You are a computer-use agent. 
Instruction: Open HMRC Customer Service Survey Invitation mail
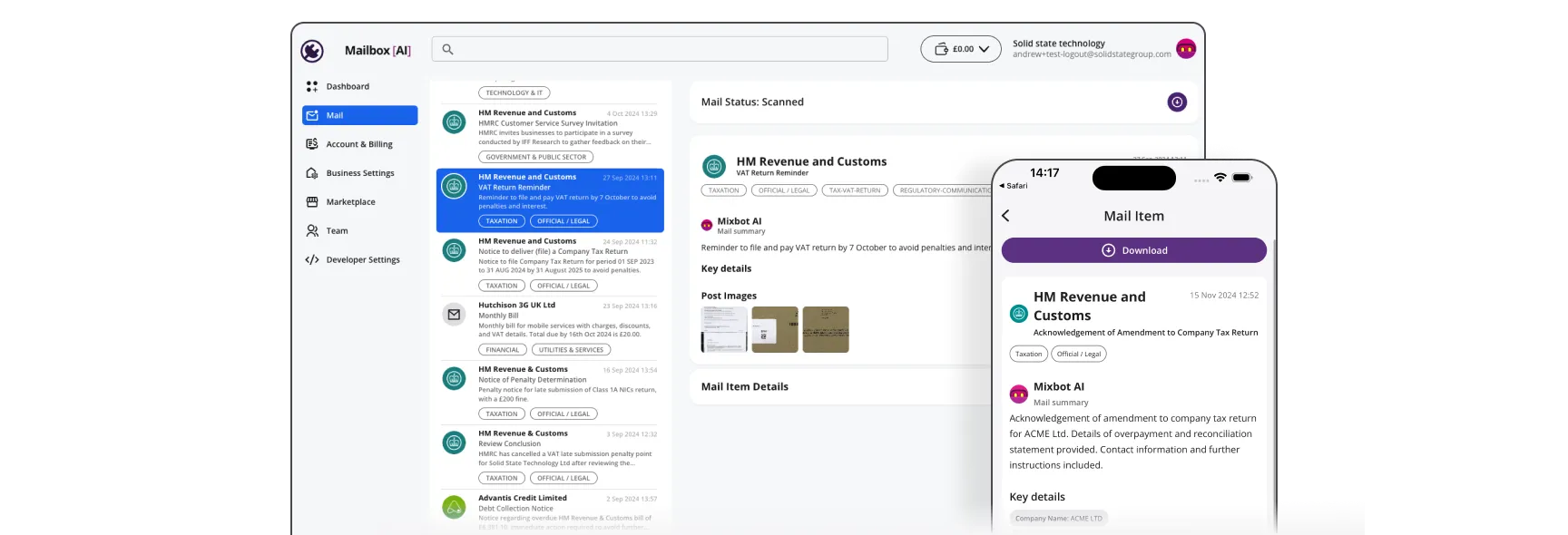pos(550,135)
